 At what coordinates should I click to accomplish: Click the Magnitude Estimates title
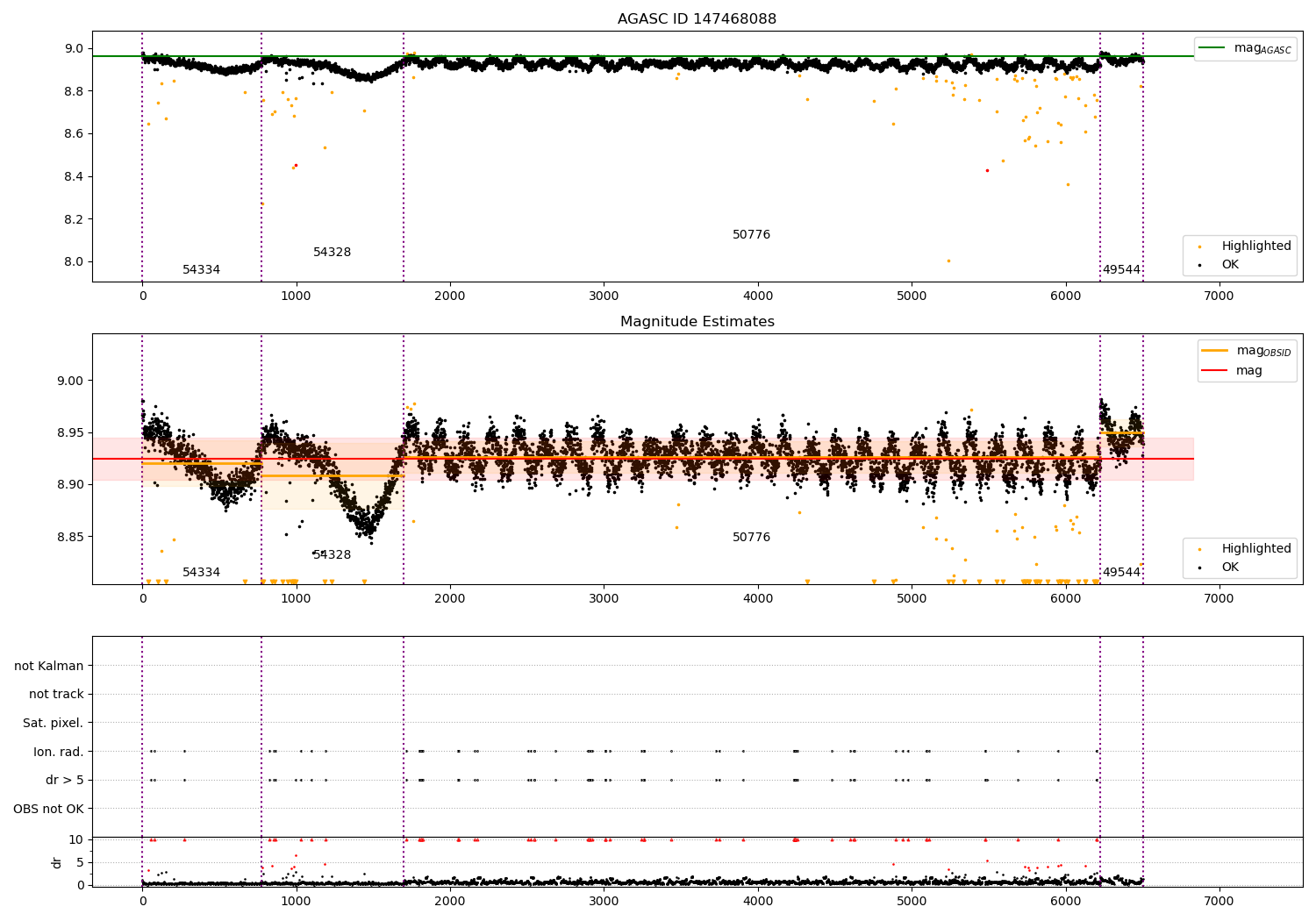(x=697, y=322)
